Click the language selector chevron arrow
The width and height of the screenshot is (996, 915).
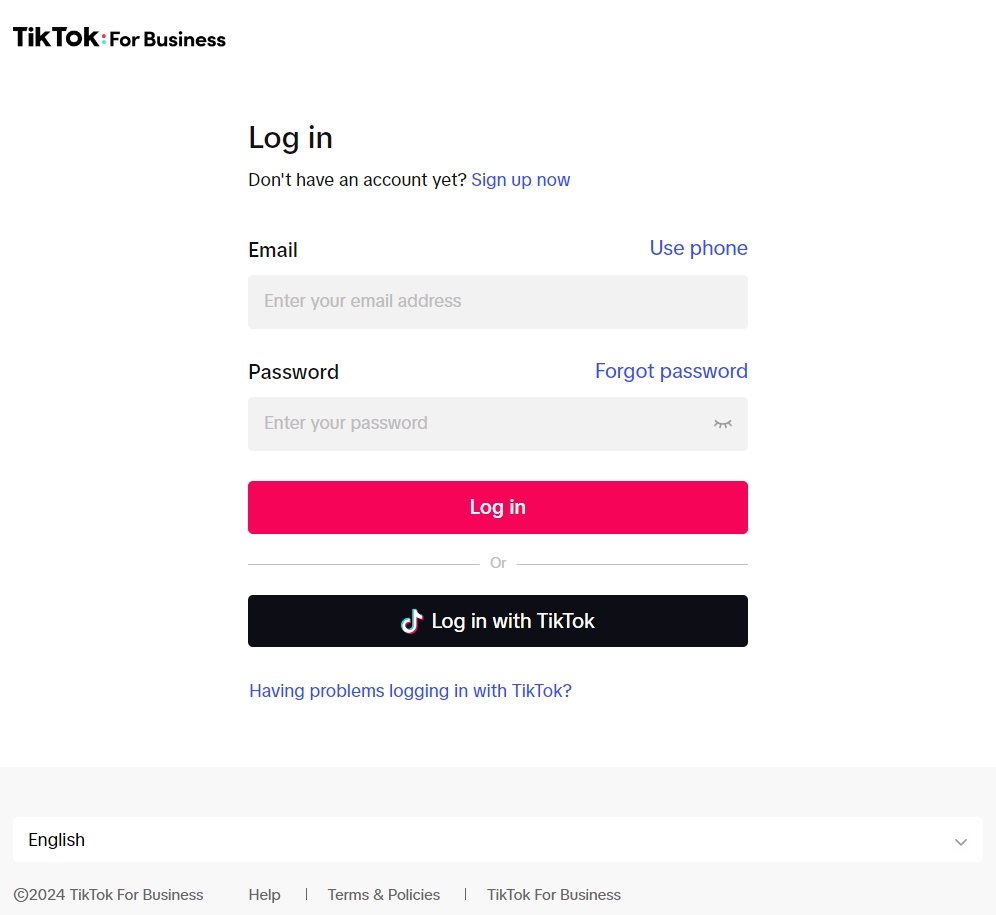(x=960, y=841)
